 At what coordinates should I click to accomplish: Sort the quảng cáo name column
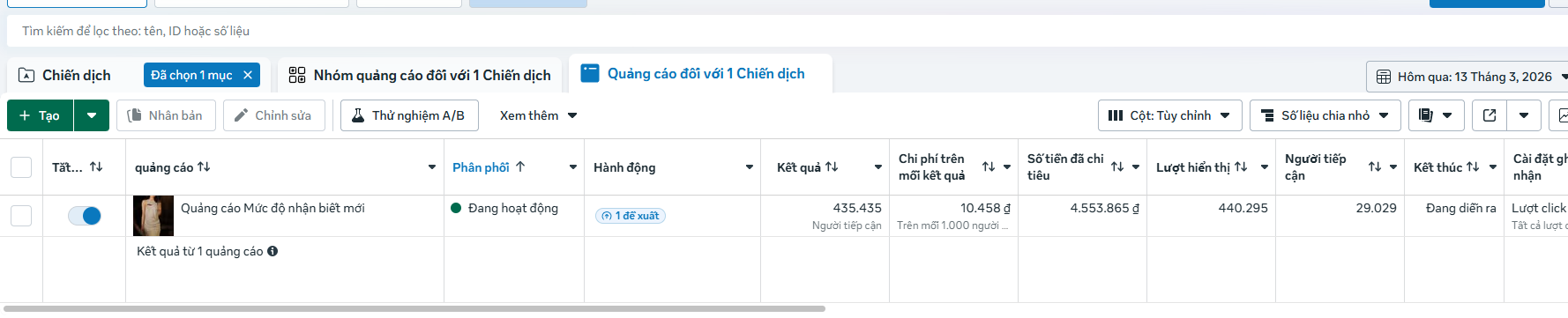pyautogui.click(x=204, y=167)
